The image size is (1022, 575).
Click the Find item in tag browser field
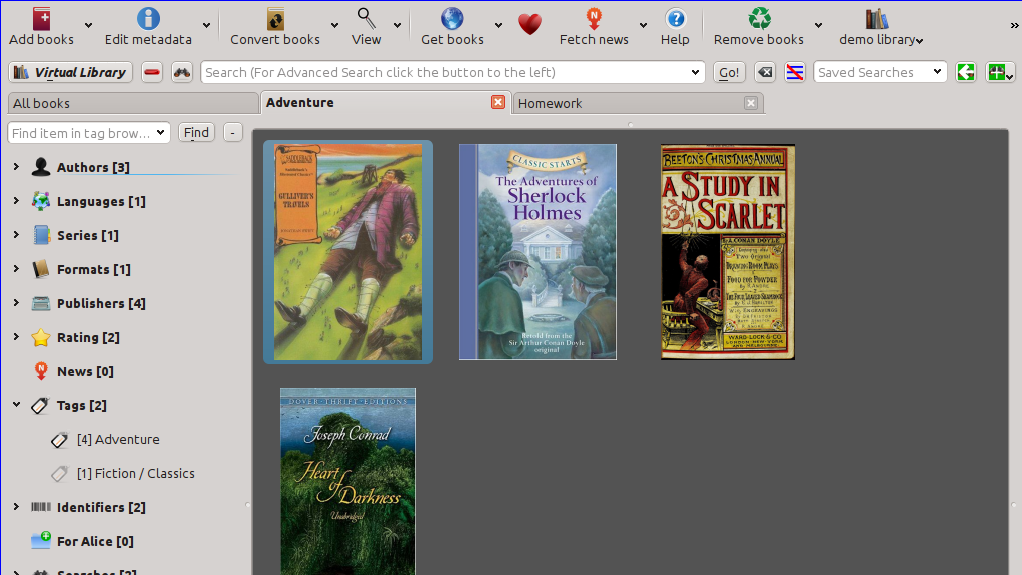coord(89,133)
